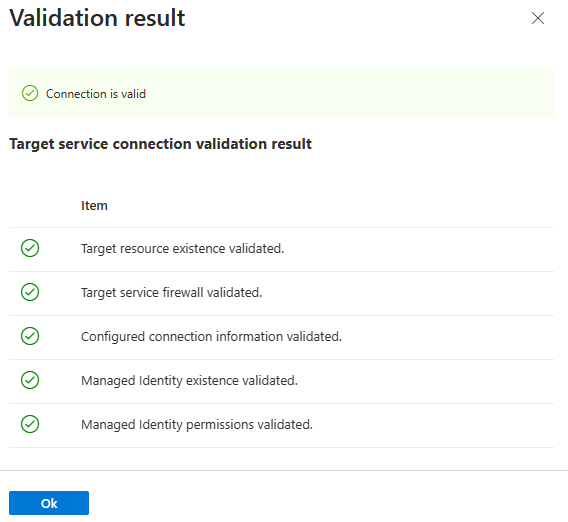Click the green success banner
Screen dimensions: 568x522
(x=281, y=93)
